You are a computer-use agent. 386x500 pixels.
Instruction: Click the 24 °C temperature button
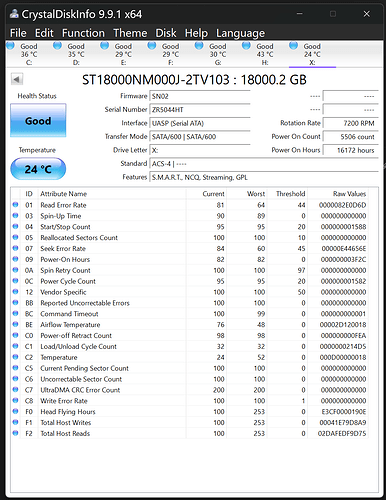[38, 169]
